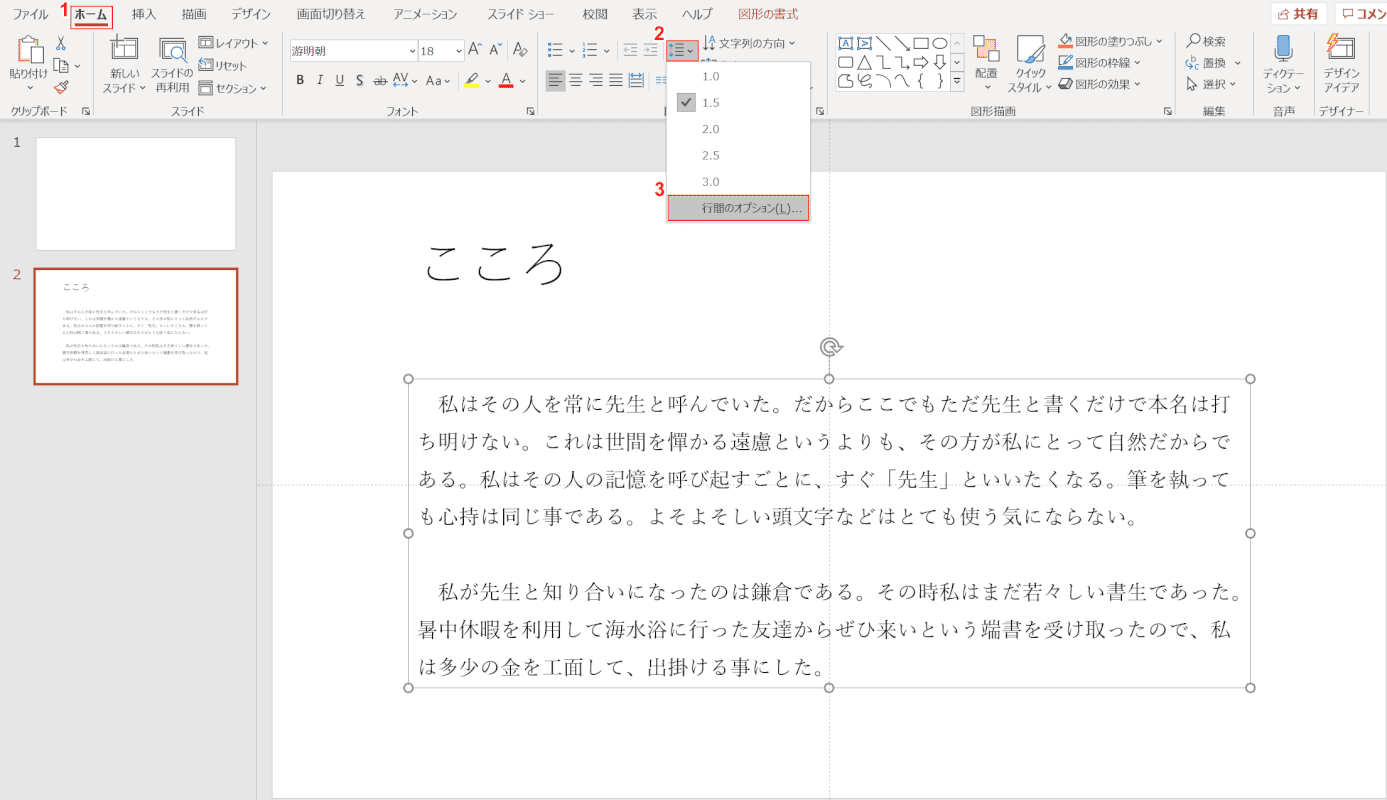The image size is (1387, 800).
Task: Open the Insert (挿入) tab
Action: [144, 14]
